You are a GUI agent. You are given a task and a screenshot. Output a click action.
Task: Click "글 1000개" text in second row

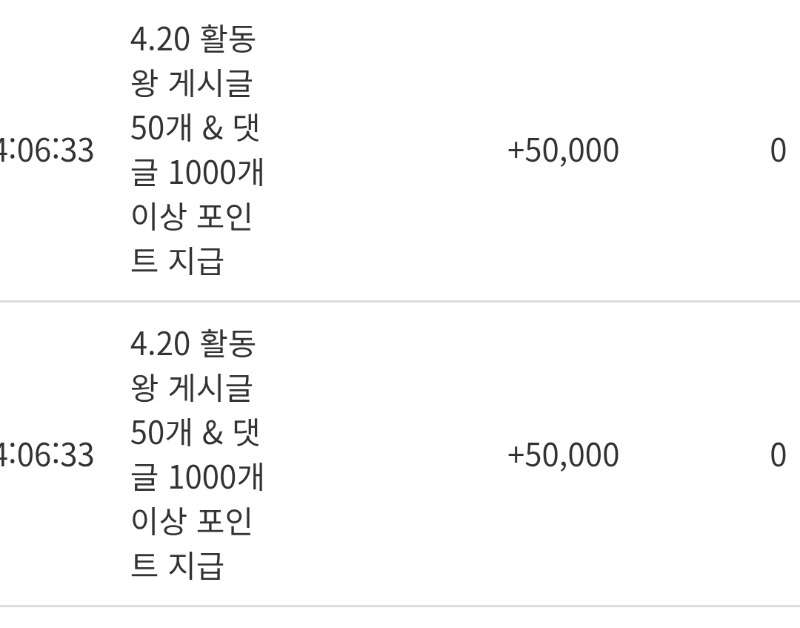(x=197, y=477)
